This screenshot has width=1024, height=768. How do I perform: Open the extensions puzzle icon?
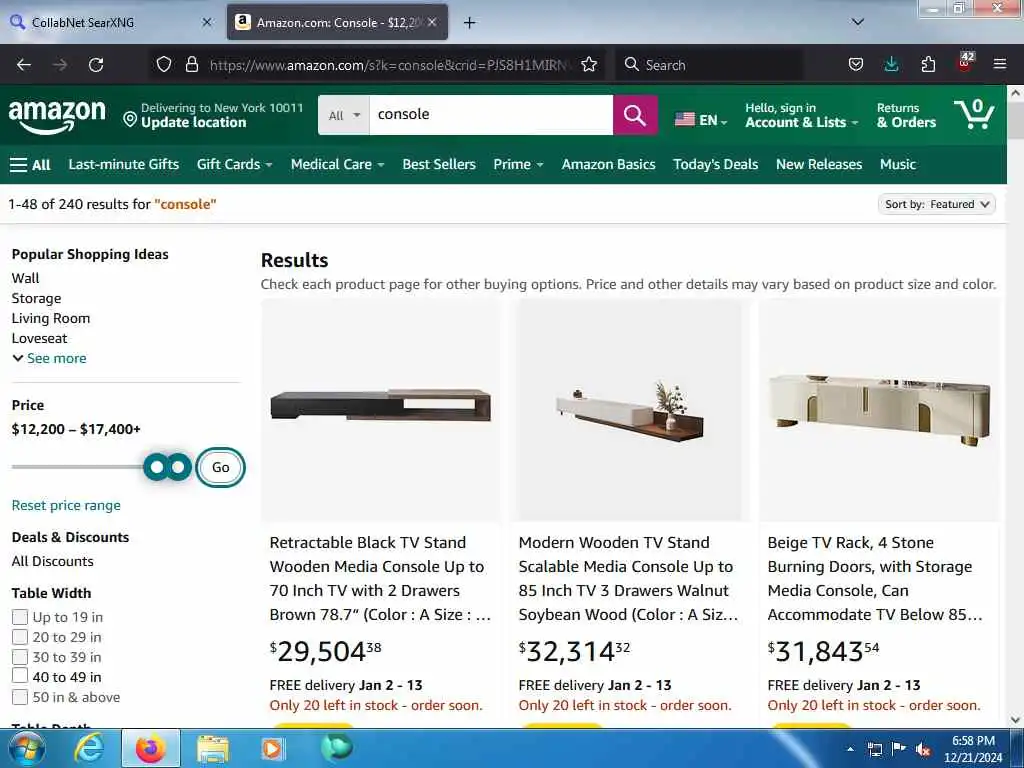pos(928,64)
